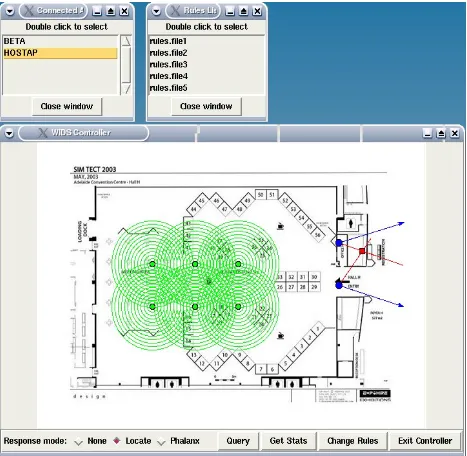Click Exit Controller button
This screenshot has width=467, height=456.
point(425,441)
